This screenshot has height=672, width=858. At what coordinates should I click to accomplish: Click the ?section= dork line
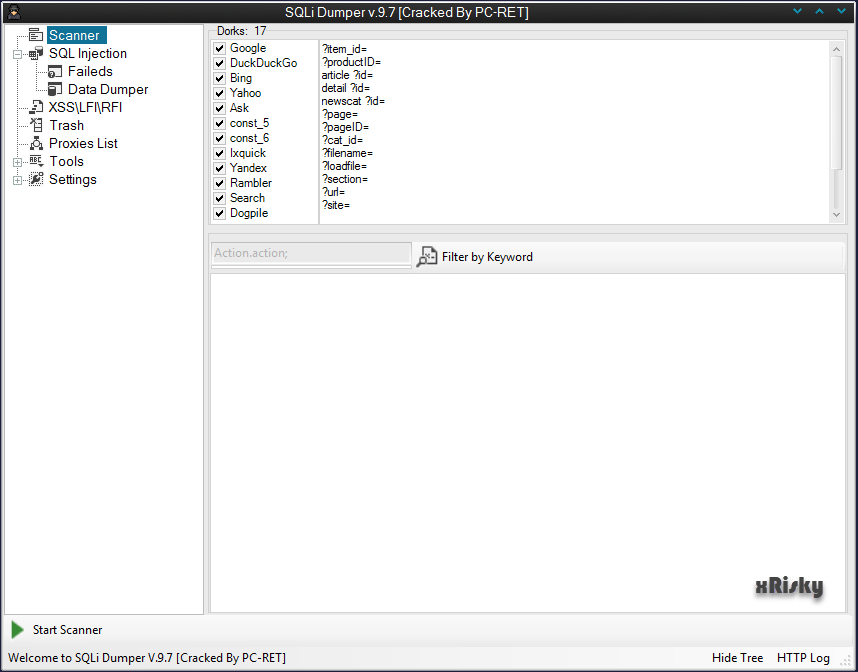pos(345,179)
